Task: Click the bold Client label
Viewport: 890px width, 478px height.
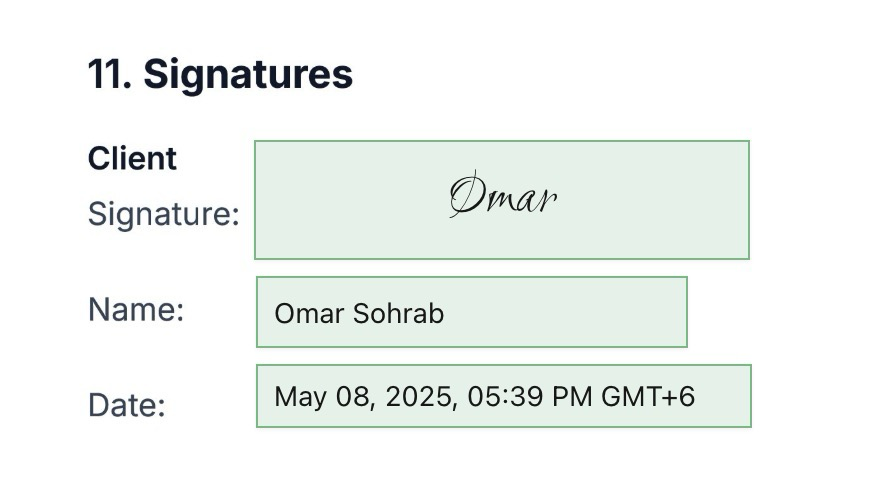Action: 132,158
